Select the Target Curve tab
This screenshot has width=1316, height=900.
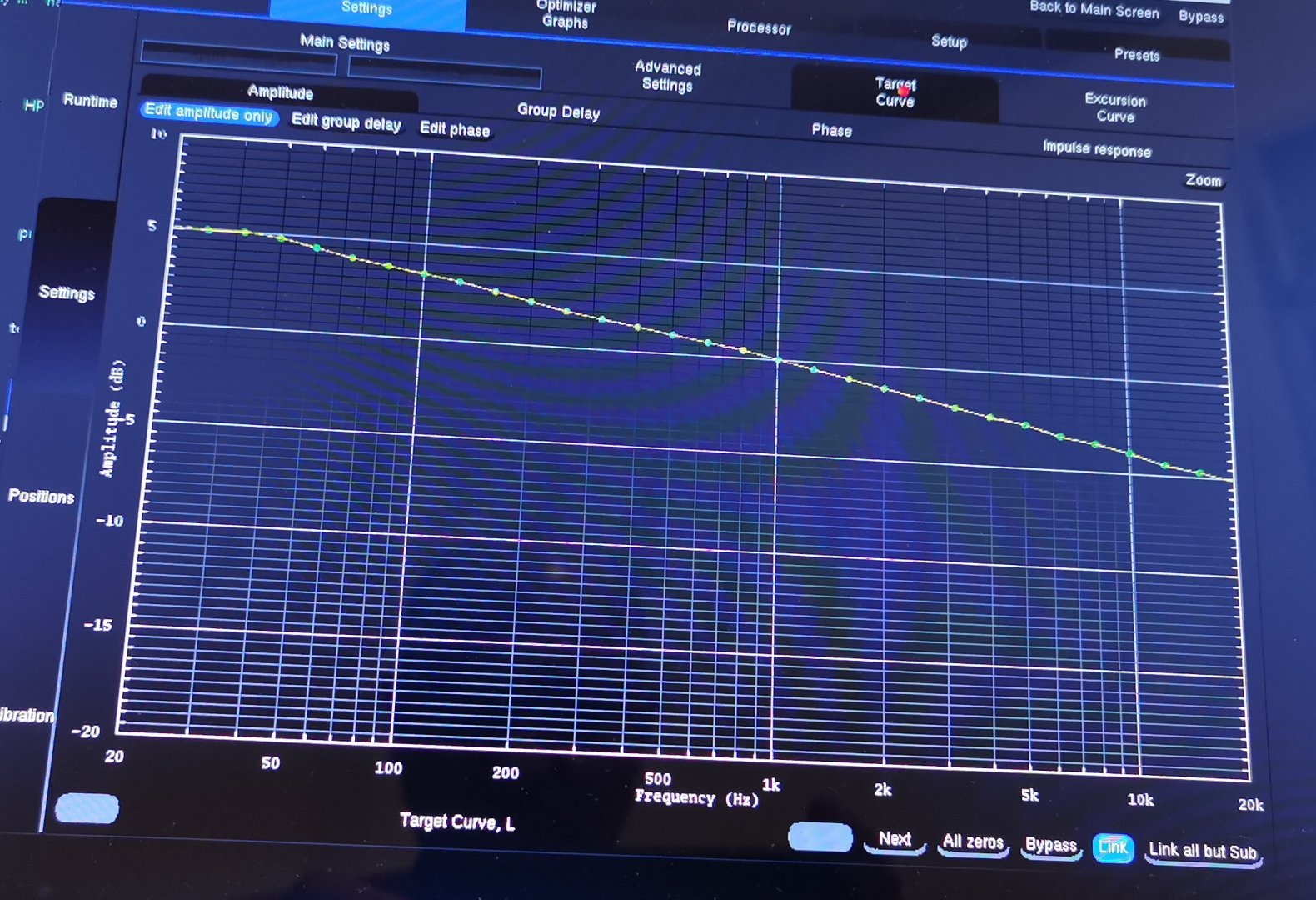895,92
